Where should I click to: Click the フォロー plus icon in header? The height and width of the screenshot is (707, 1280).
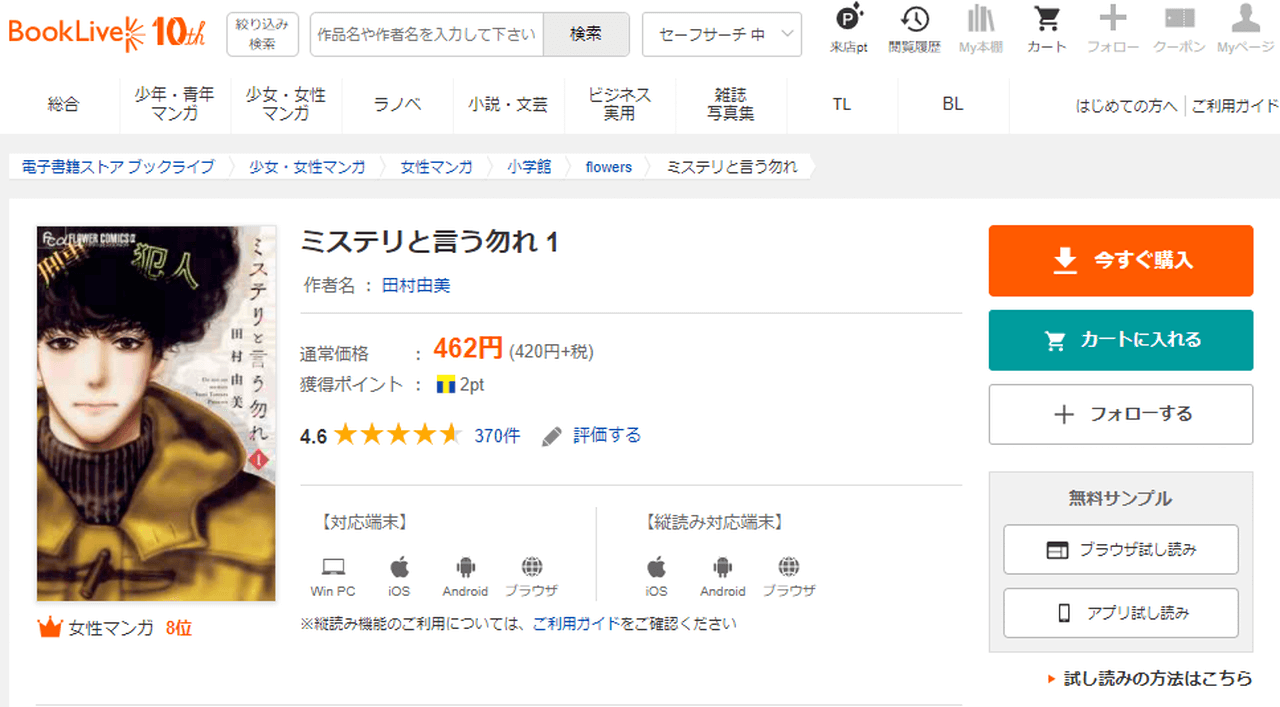(x=1112, y=20)
